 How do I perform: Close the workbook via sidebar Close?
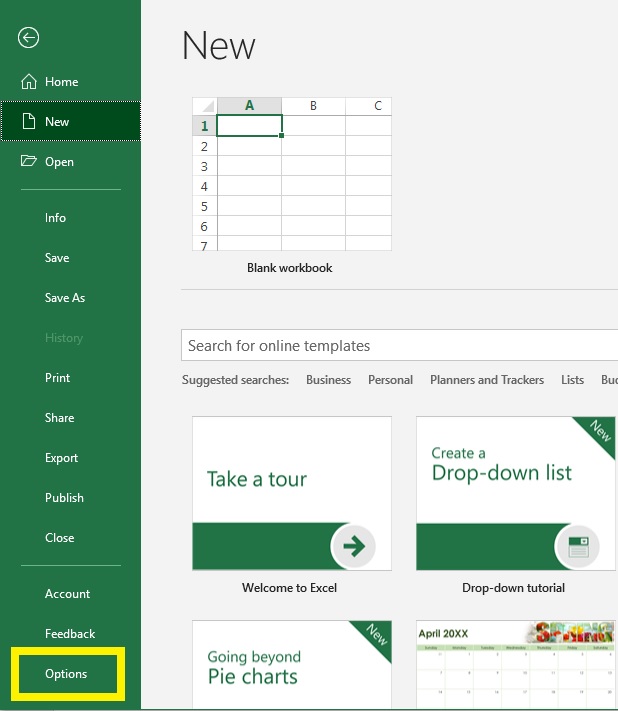tap(59, 538)
